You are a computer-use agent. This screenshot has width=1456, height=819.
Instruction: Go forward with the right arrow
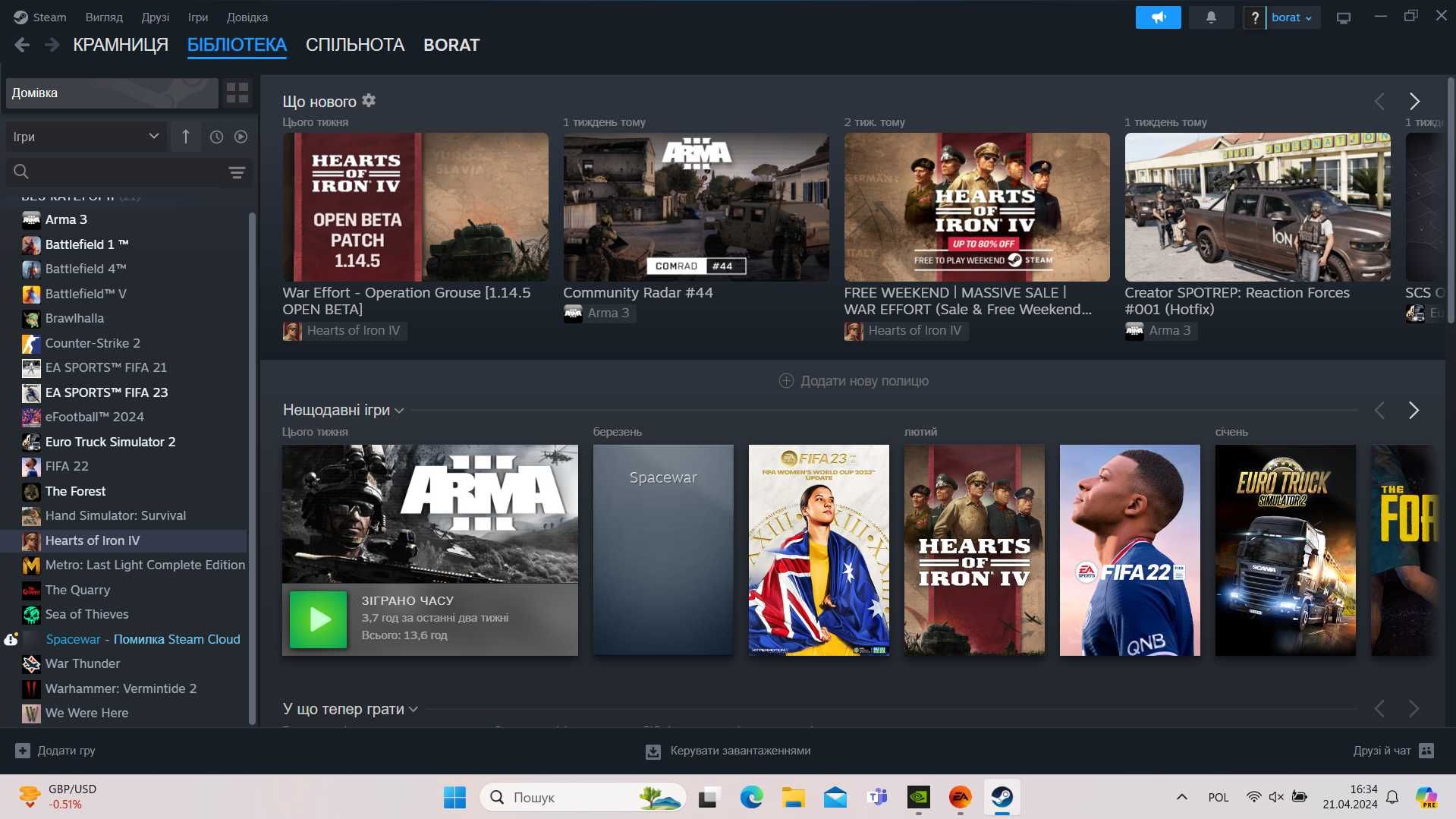(x=52, y=46)
